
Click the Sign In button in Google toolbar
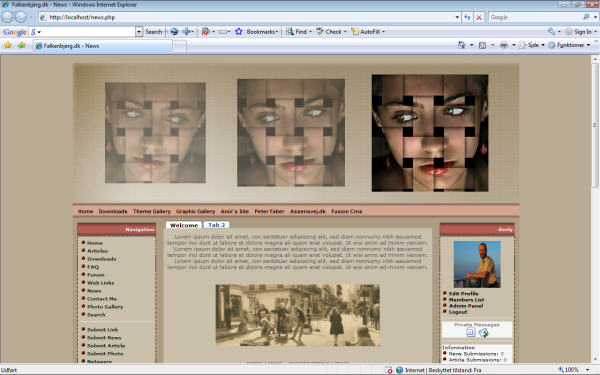pos(579,32)
